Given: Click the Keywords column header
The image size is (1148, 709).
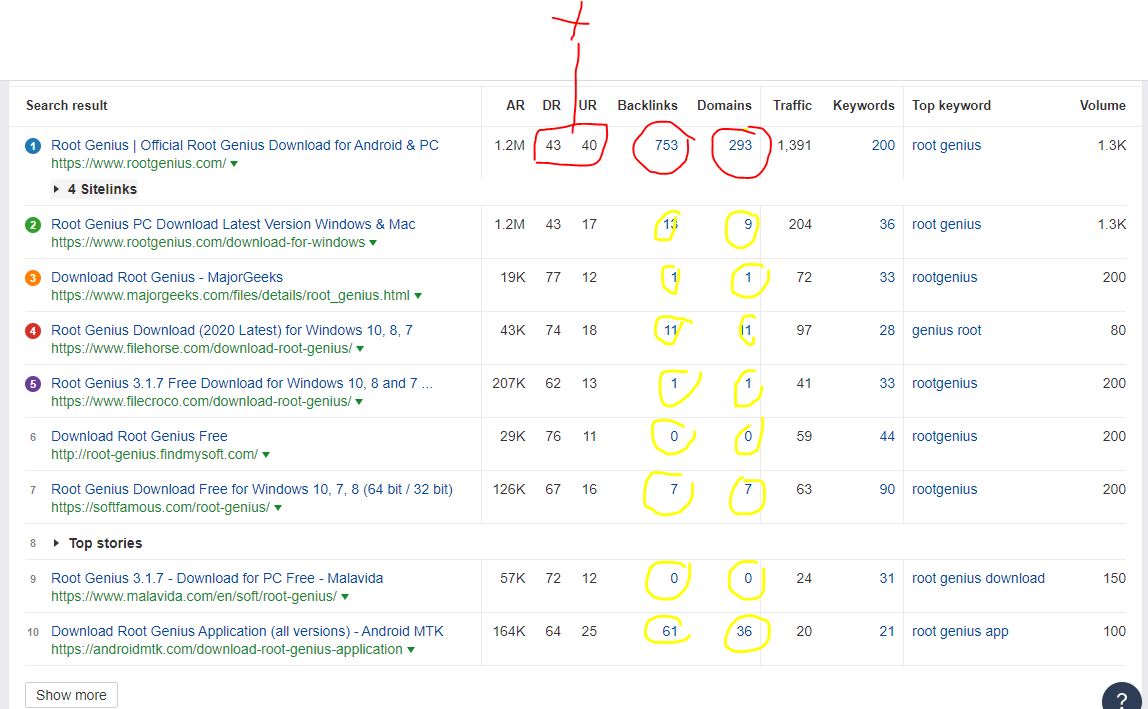Looking at the screenshot, I should pos(863,105).
